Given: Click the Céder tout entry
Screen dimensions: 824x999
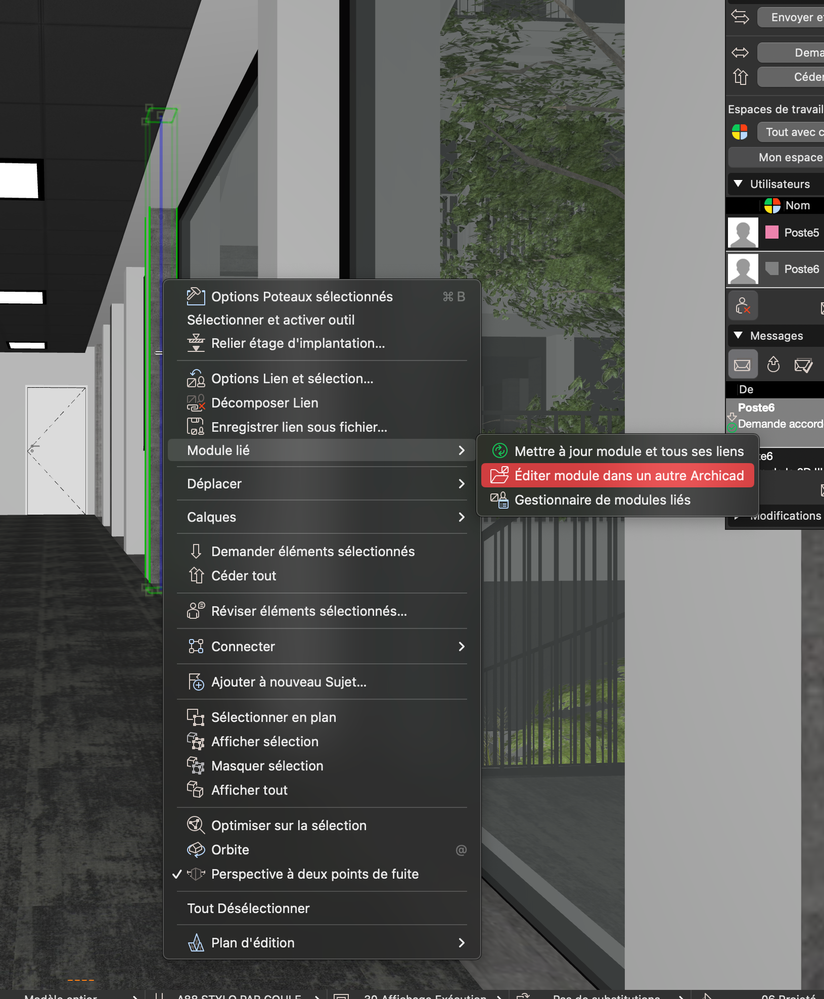Looking at the screenshot, I should tap(240, 575).
